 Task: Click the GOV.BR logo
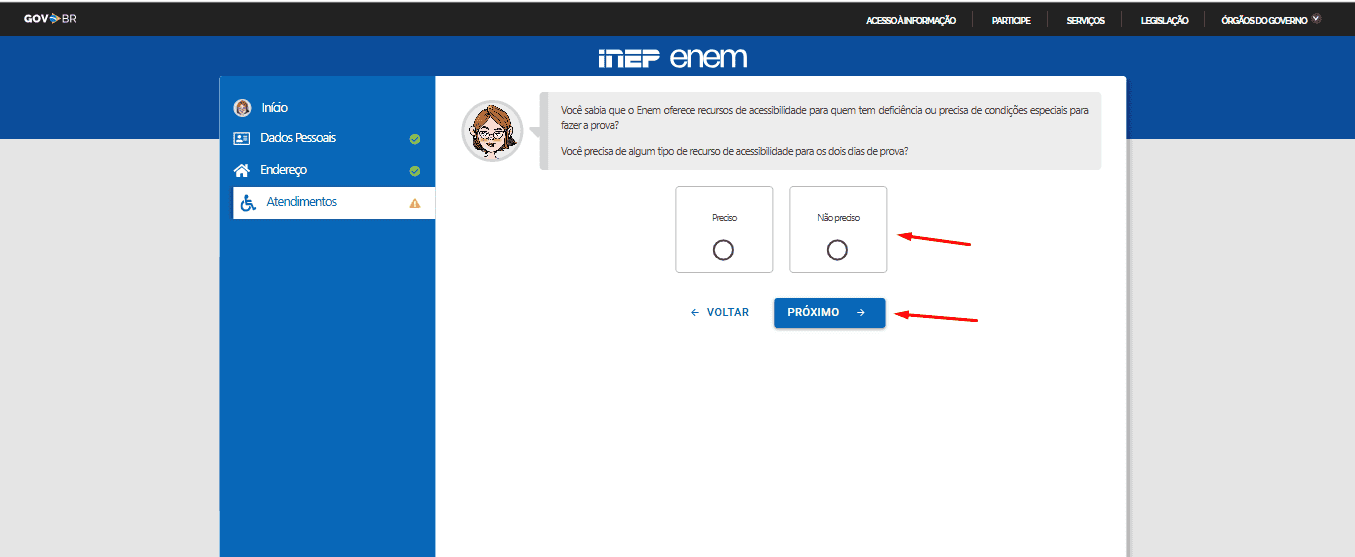pos(50,19)
